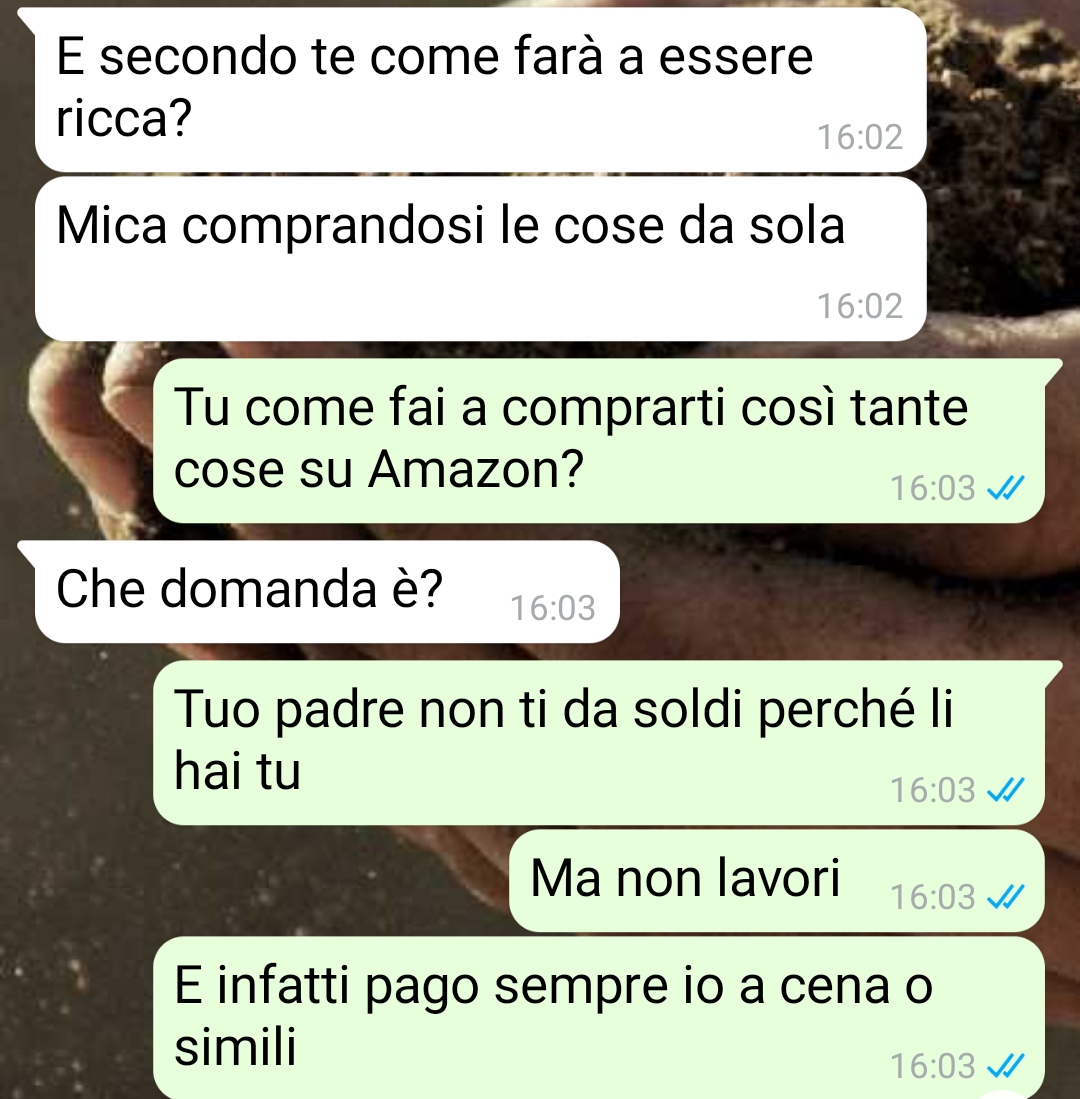
Task: Tap the 16:02 timestamp on the first message
Action: pyautogui.click(x=860, y=137)
